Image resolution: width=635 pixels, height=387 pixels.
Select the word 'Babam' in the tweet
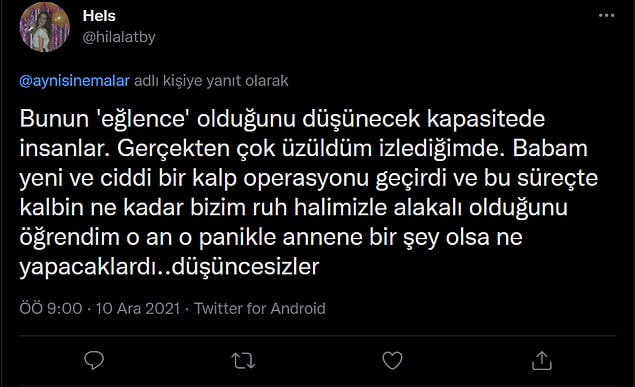550,148
